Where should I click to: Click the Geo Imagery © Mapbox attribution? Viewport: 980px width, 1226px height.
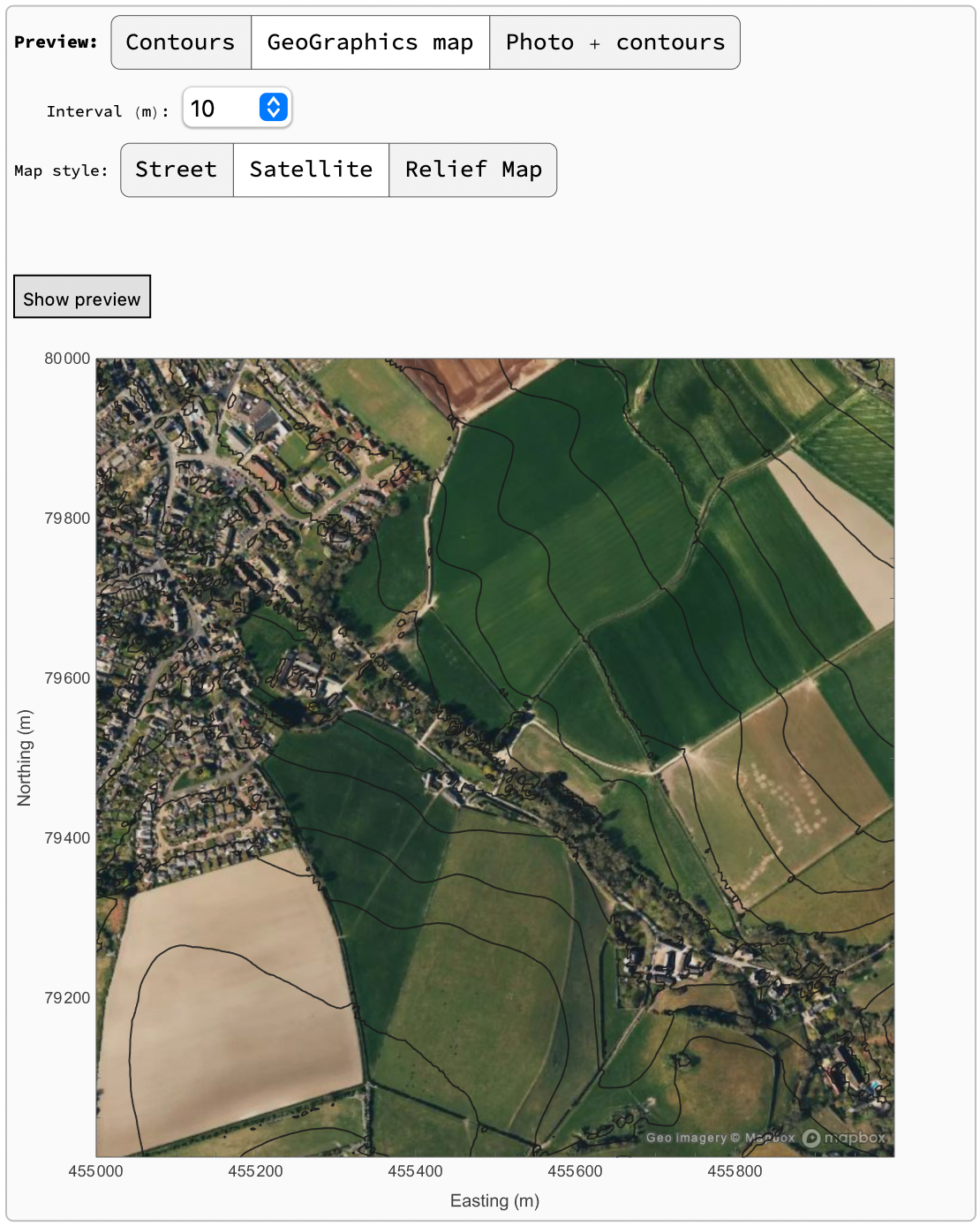[x=720, y=1138]
